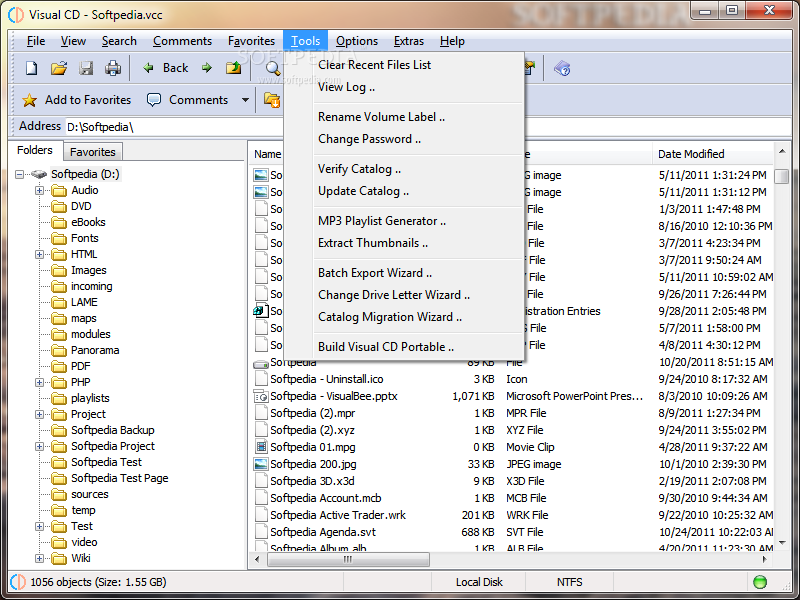The width and height of the screenshot is (800, 600).
Task: Expand the PHP folder node
Action: (x=39, y=382)
